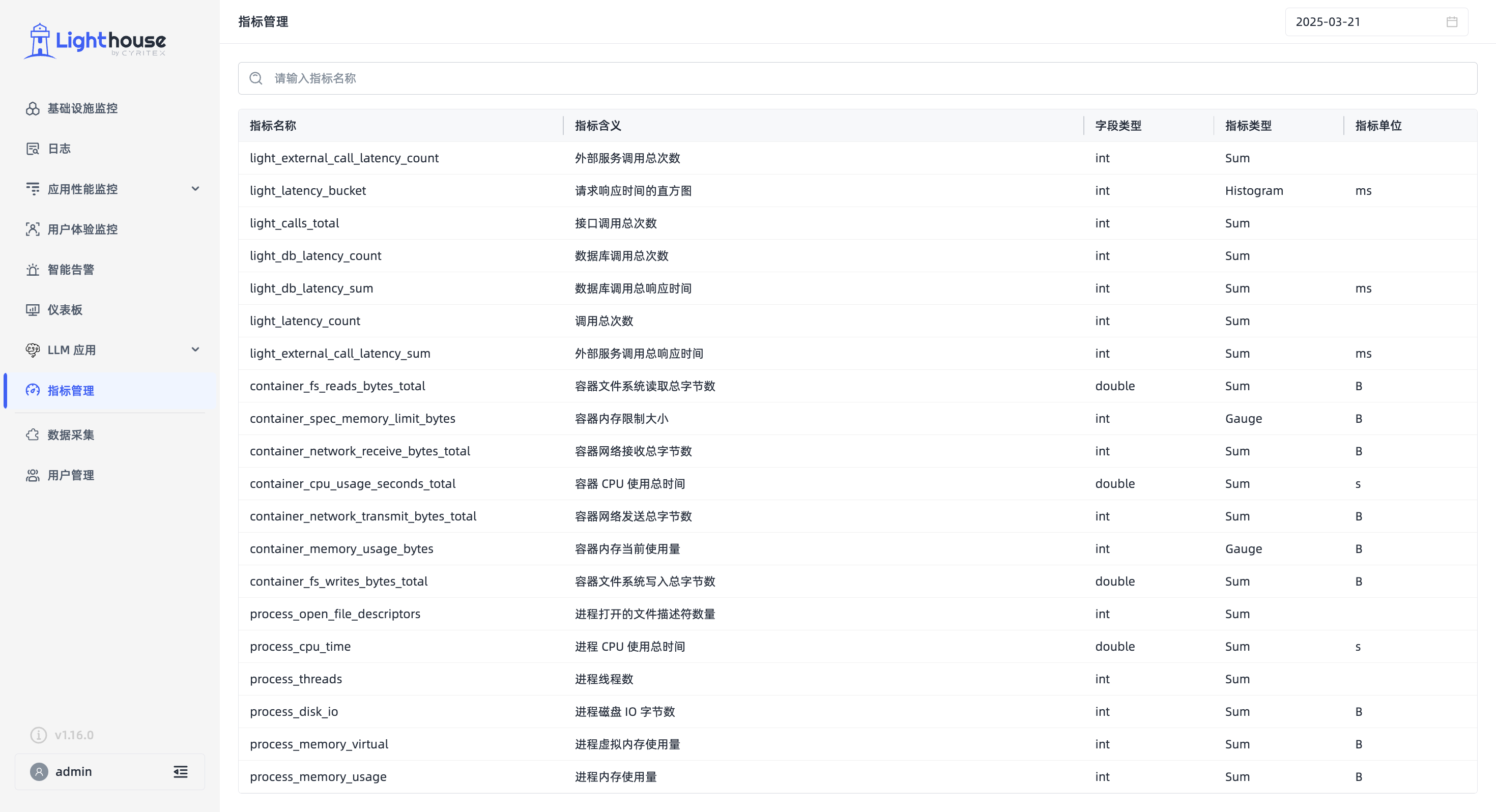The width and height of the screenshot is (1496, 812).
Task: Click container_spec_memory_limit_bytes metric name
Action: [x=353, y=418]
